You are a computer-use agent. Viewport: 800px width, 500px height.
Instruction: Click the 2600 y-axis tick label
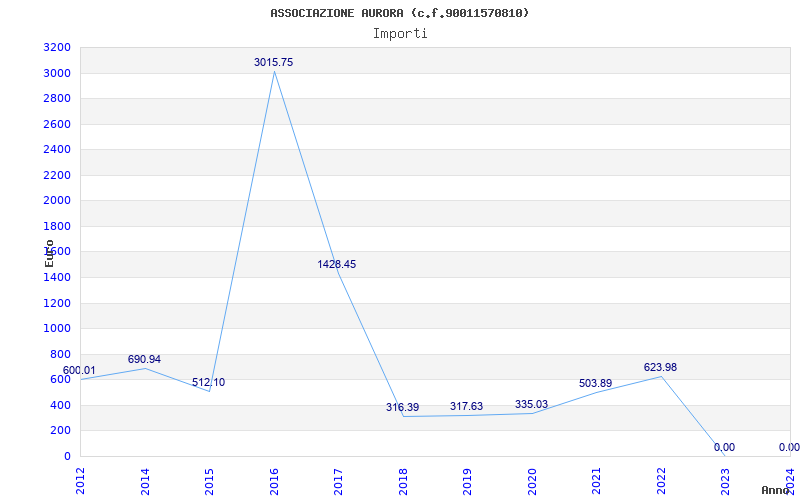pos(57,124)
